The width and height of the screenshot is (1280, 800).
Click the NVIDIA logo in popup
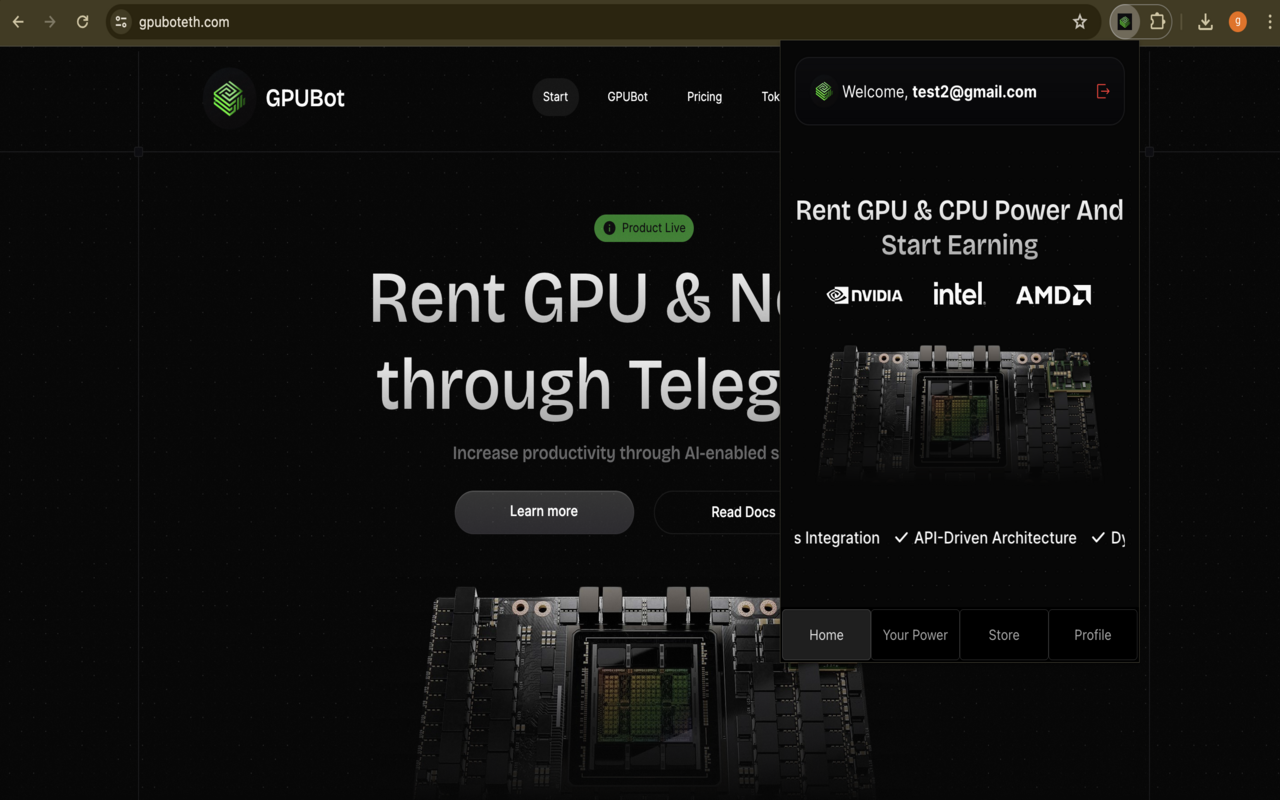pyautogui.click(x=864, y=295)
